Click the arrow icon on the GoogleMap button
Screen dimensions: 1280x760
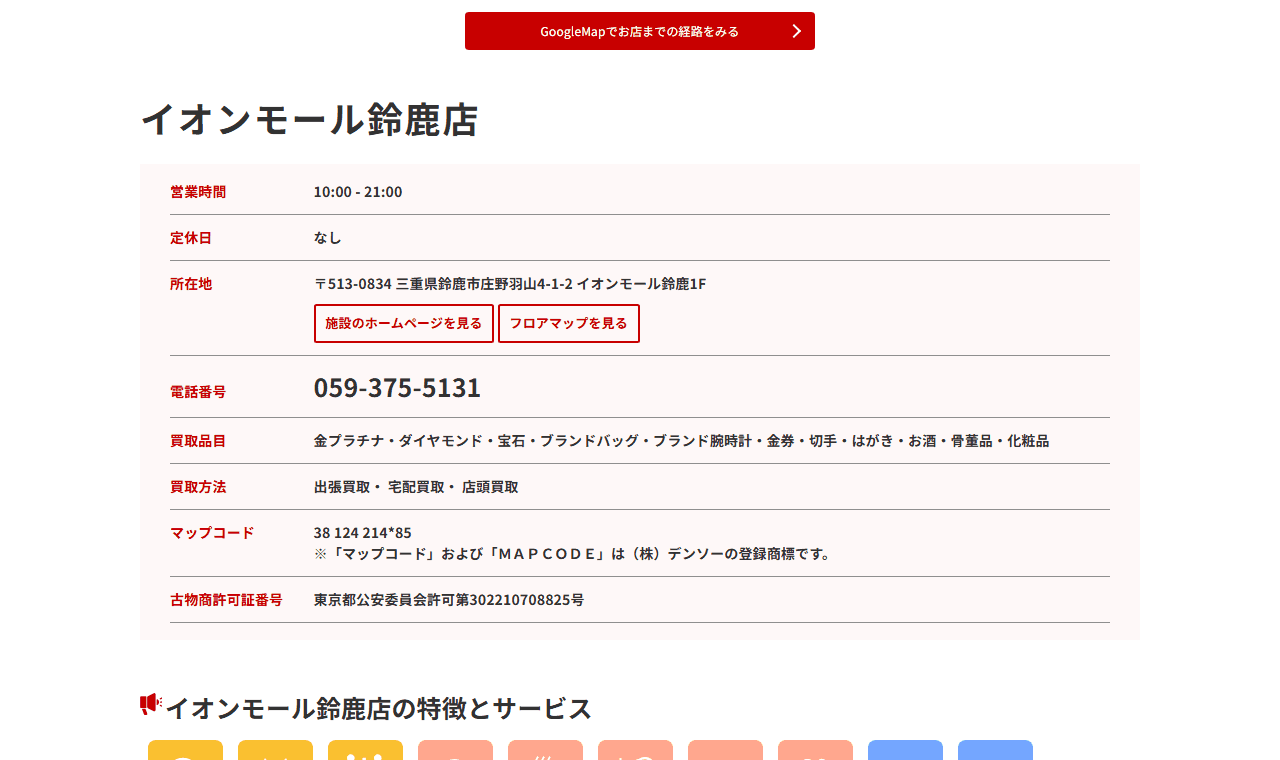click(797, 31)
